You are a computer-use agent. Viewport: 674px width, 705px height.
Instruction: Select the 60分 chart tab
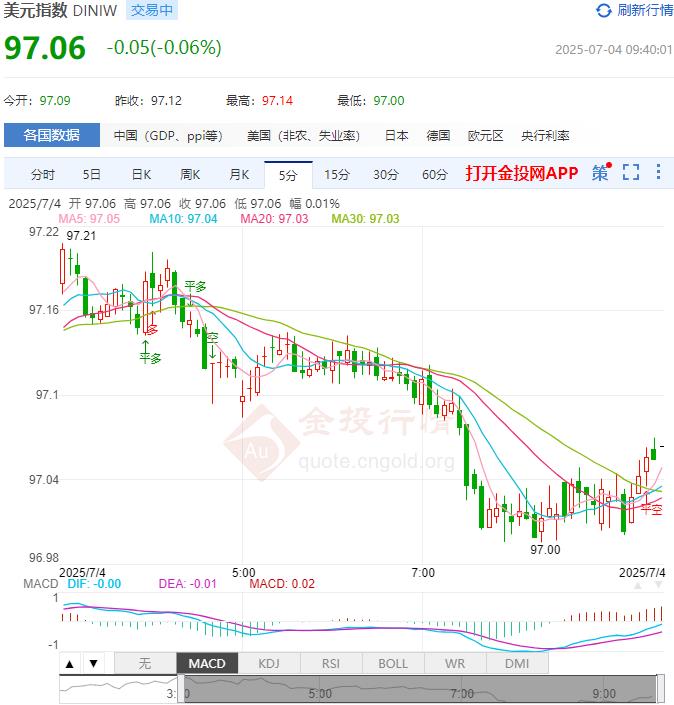435,174
